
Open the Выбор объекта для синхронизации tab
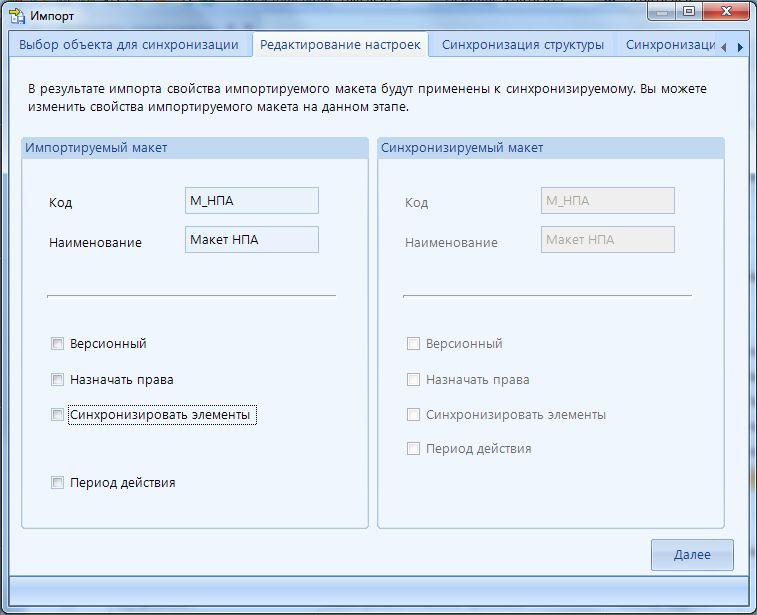click(x=128, y=45)
